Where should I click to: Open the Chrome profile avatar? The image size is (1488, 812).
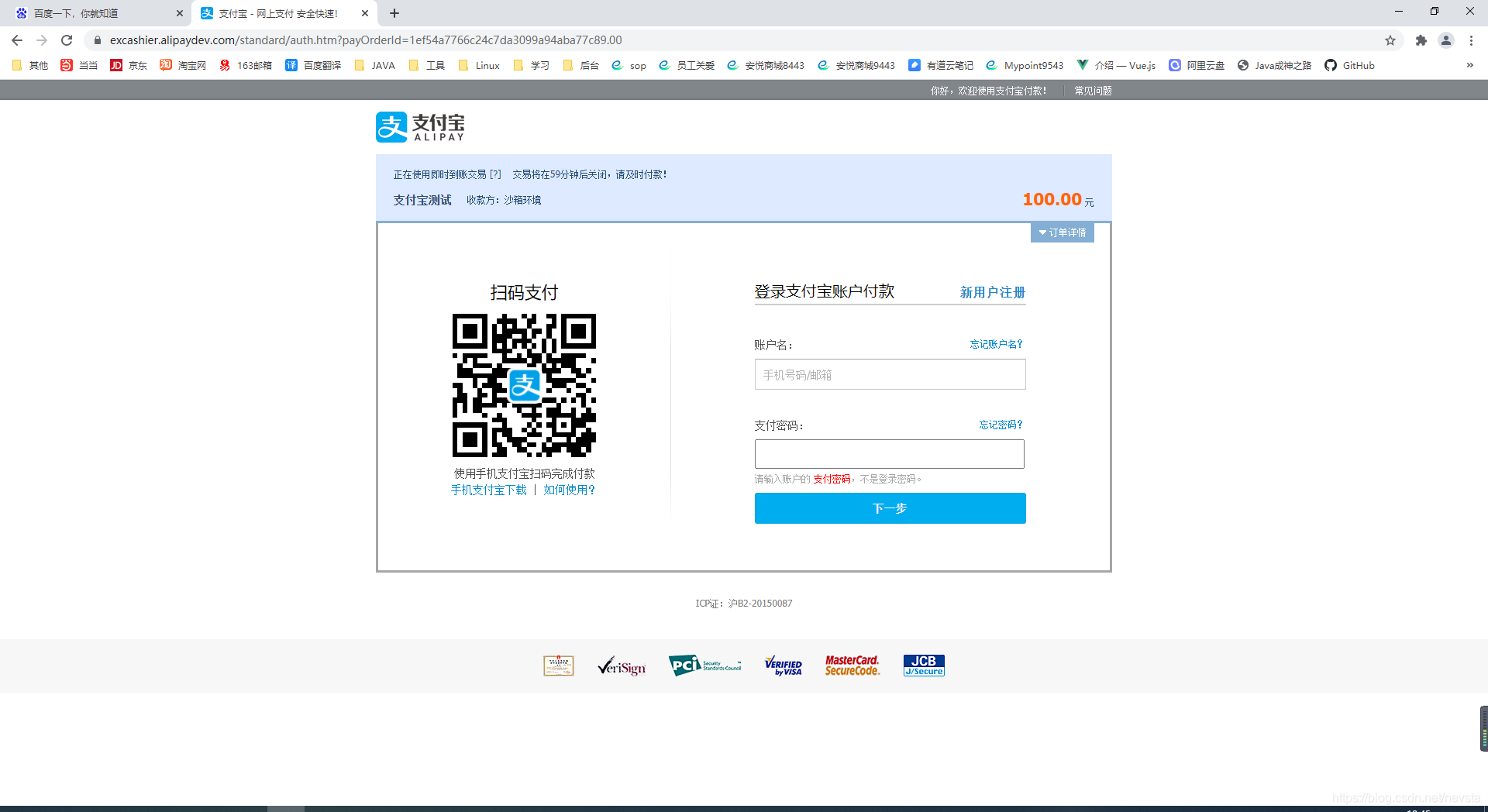pyautogui.click(x=1446, y=40)
